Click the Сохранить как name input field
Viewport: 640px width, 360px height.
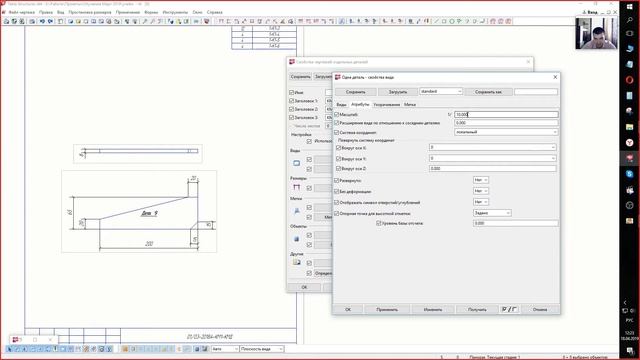click(536, 92)
